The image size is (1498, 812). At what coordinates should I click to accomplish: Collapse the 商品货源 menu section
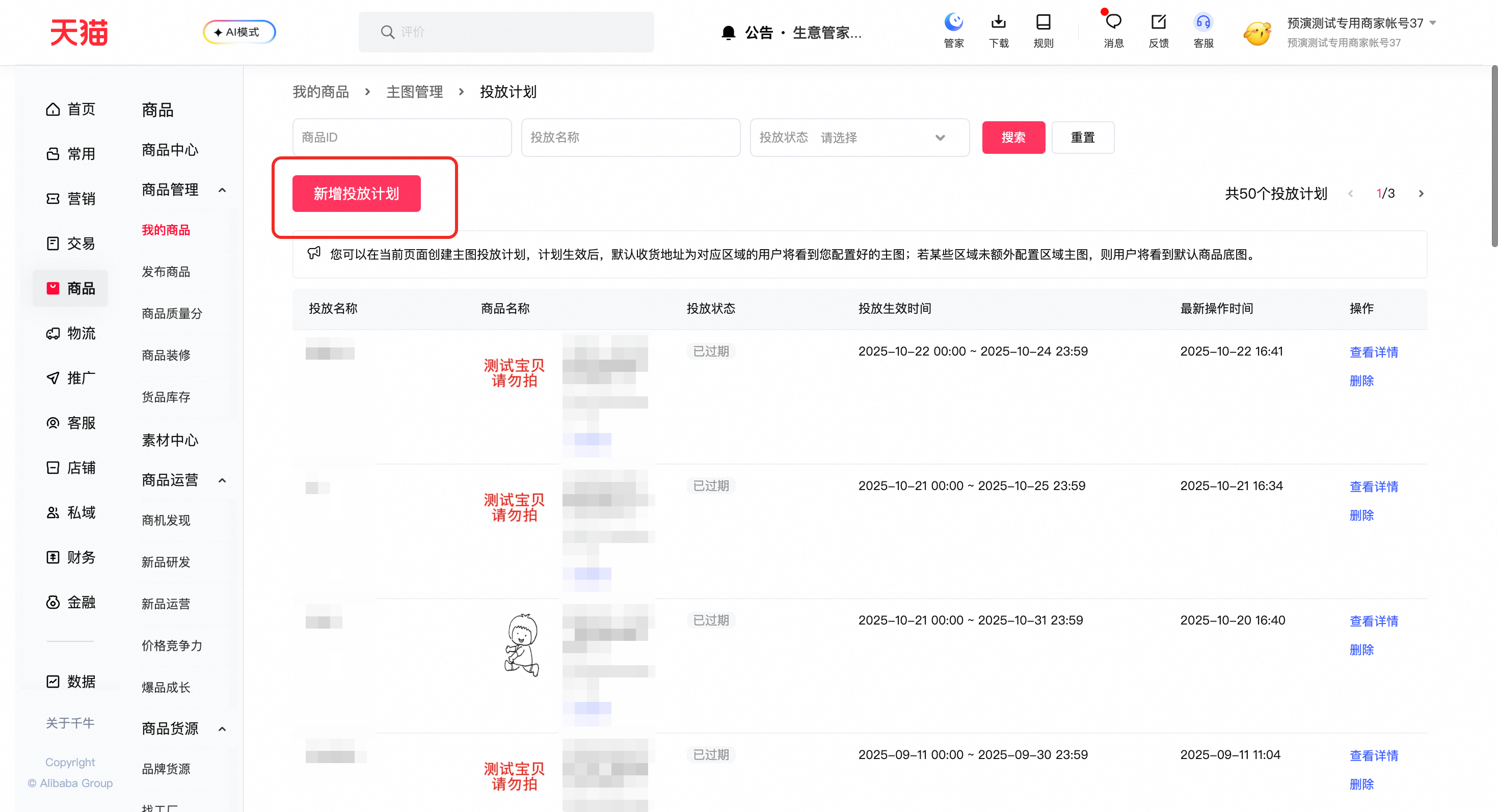[x=222, y=729]
